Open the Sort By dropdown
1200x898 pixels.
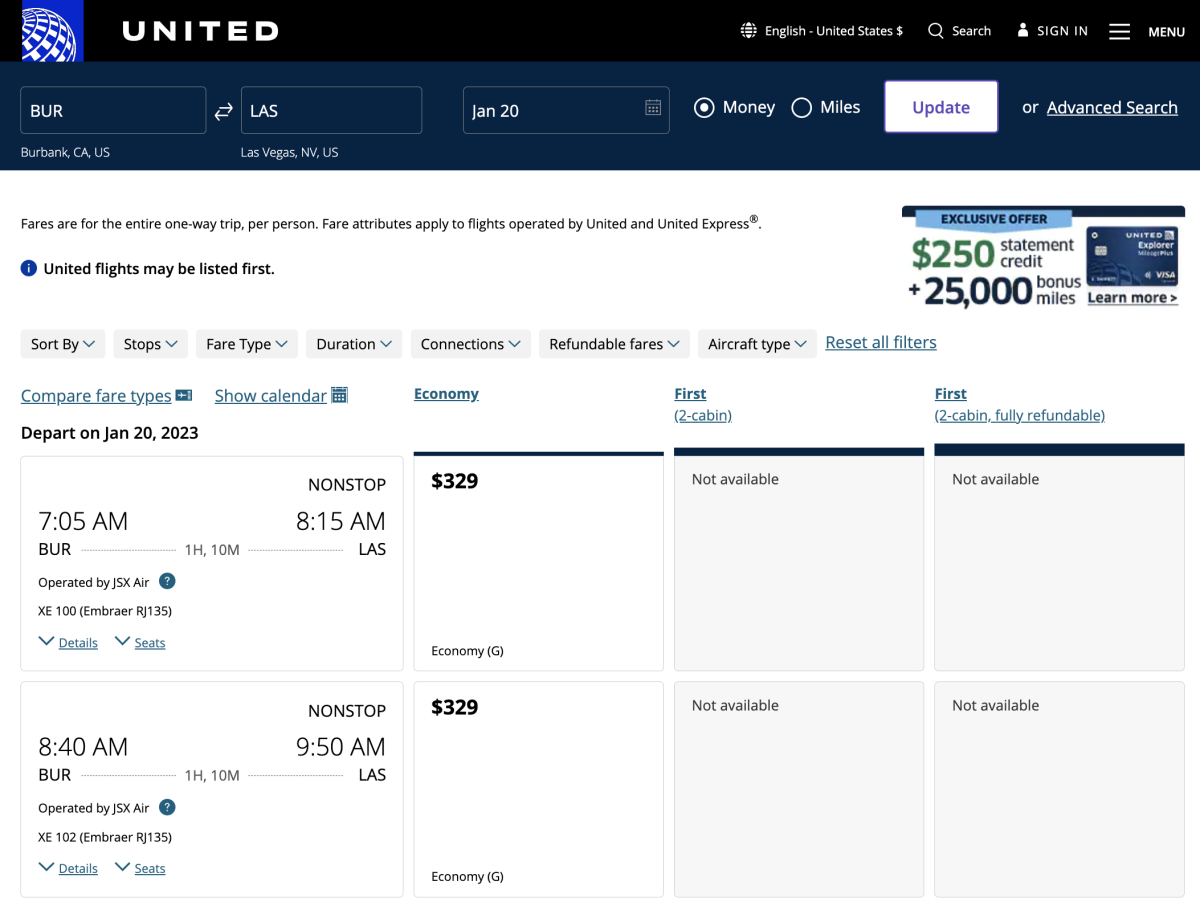63,344
